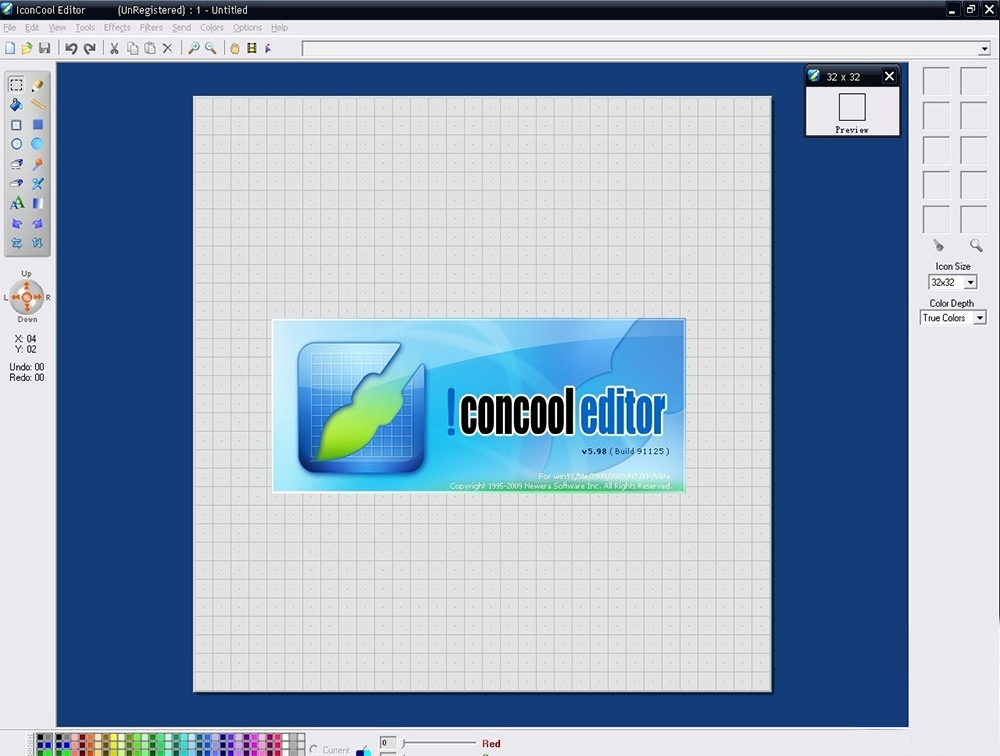Undo the last action in toolbar
This screenshot has height=756, width=1000.
click(71, 48)
